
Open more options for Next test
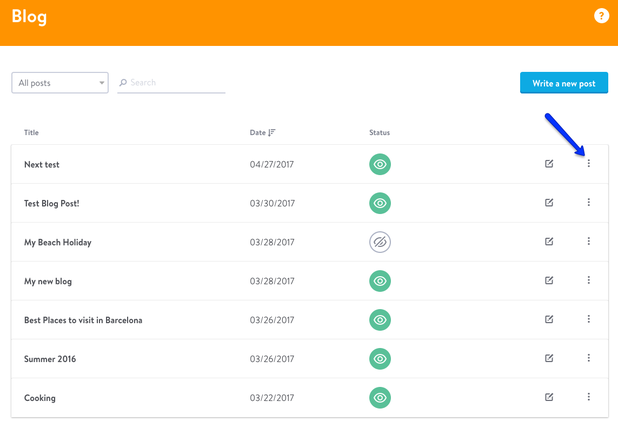(588, 163)
